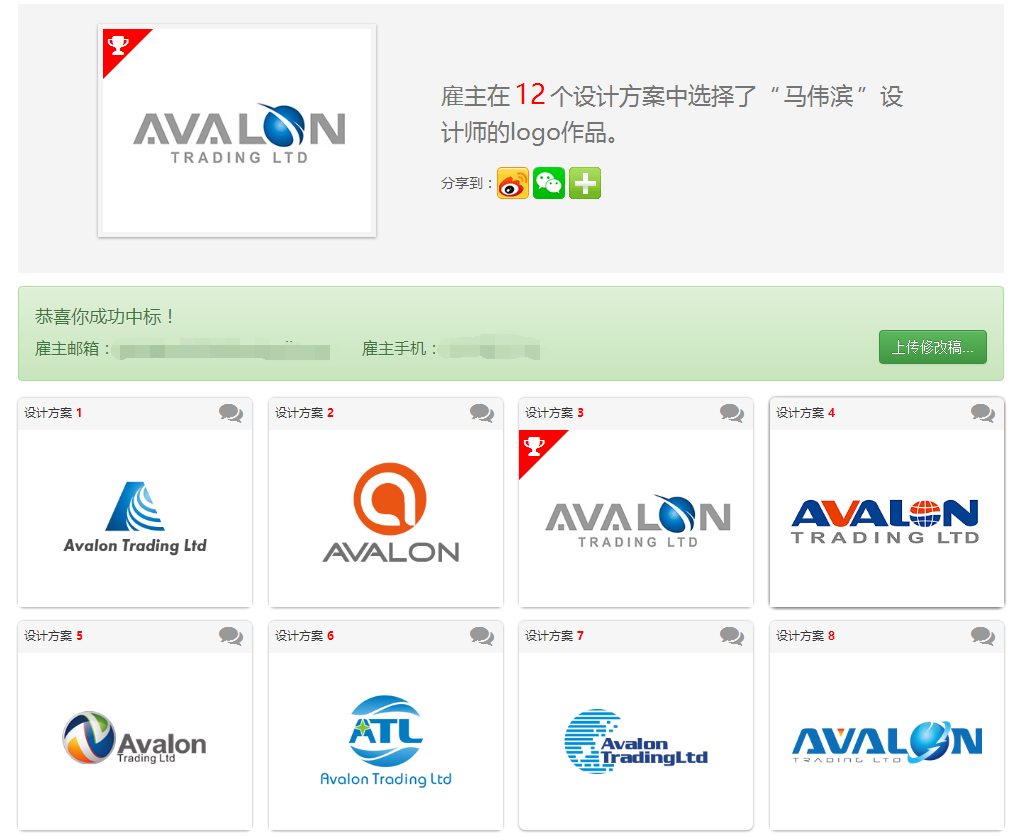Share to Sina Weibo icon
The image size is (1020, 838).
pos(513,183)
